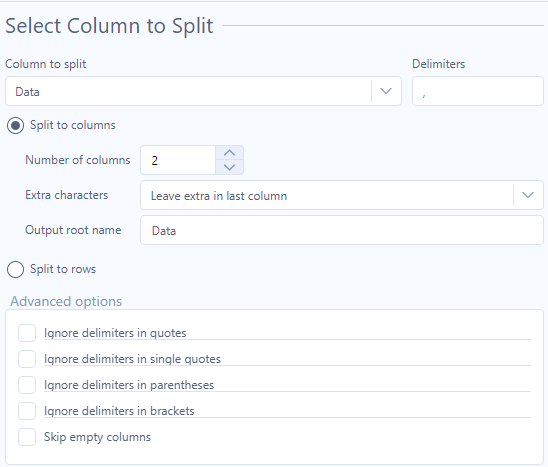Click the Skip empty columns label
Viewport: 548px width, 467px height.
(x=97, y=437)
